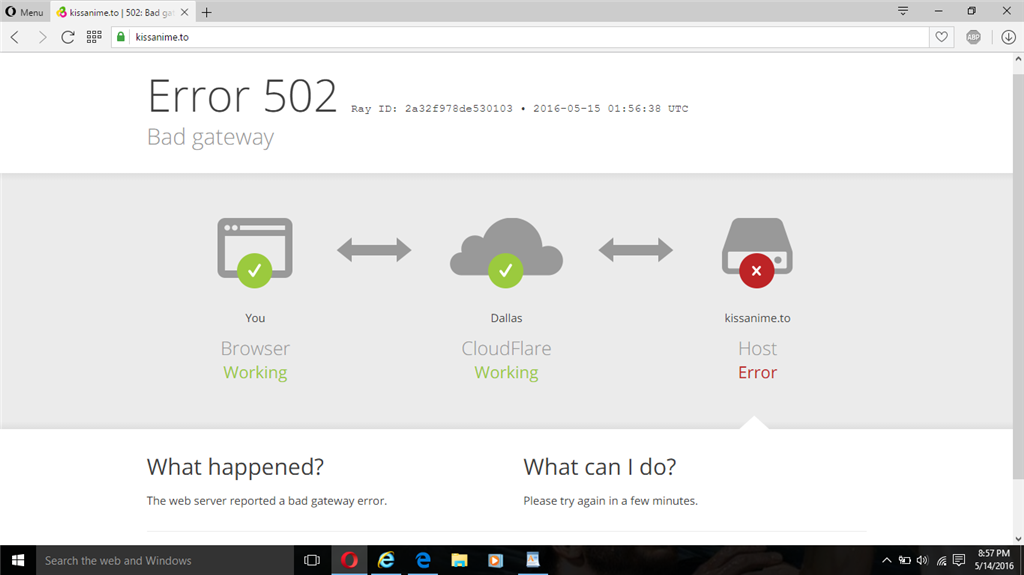Click the battery power tray icon
1024x575 pixels.
904,561
